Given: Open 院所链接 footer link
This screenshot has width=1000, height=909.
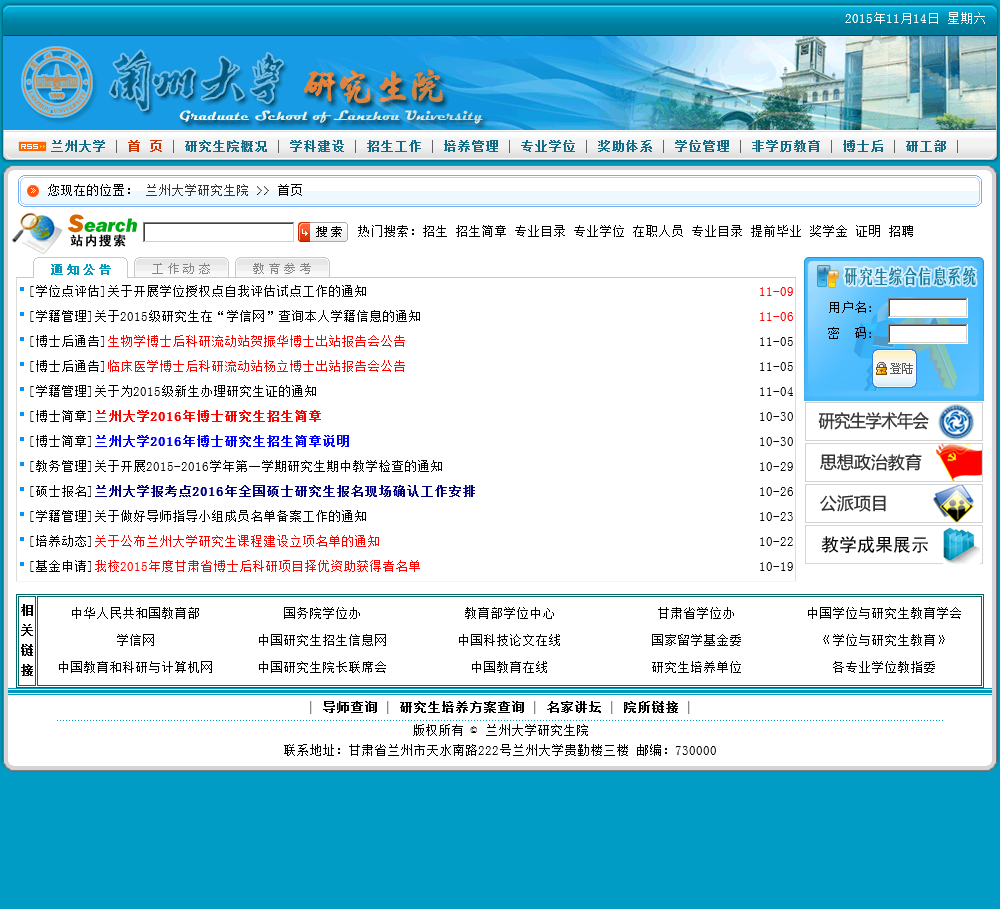Looking at the screenshot, I should 651,707.
